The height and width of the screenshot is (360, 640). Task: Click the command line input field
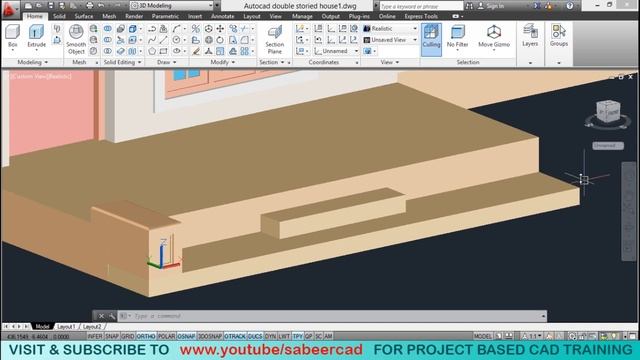(x=331, y=316)
